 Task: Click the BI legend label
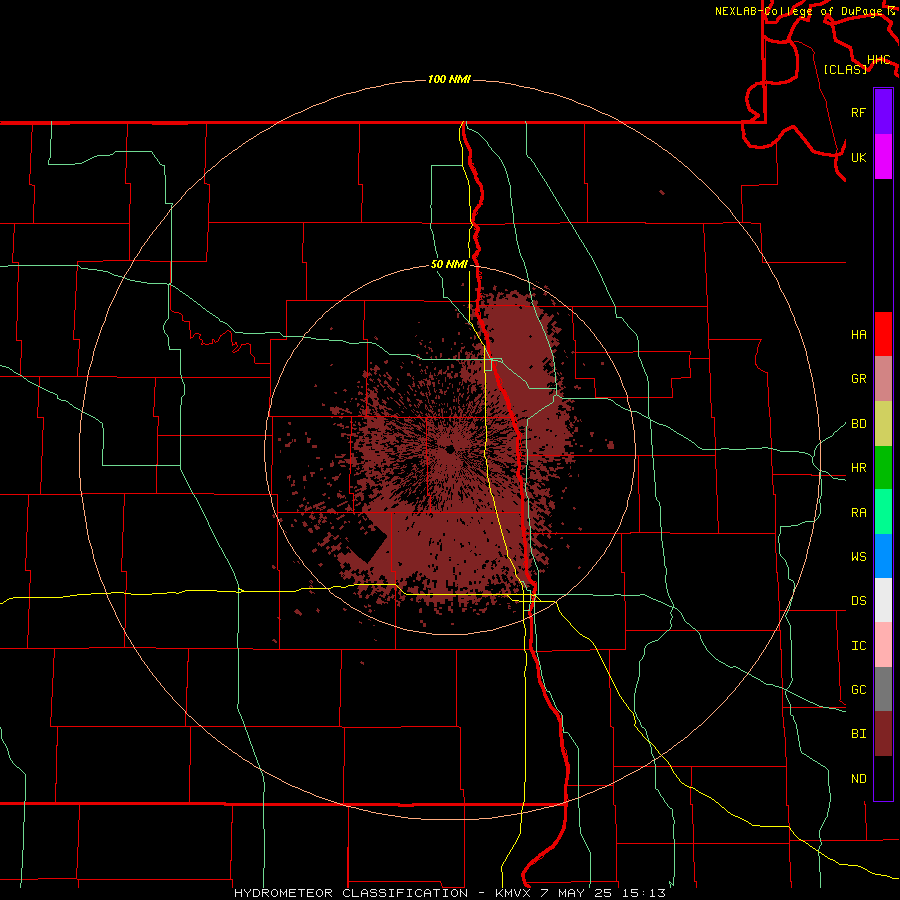pyautogui.click(x=859, y=734)
